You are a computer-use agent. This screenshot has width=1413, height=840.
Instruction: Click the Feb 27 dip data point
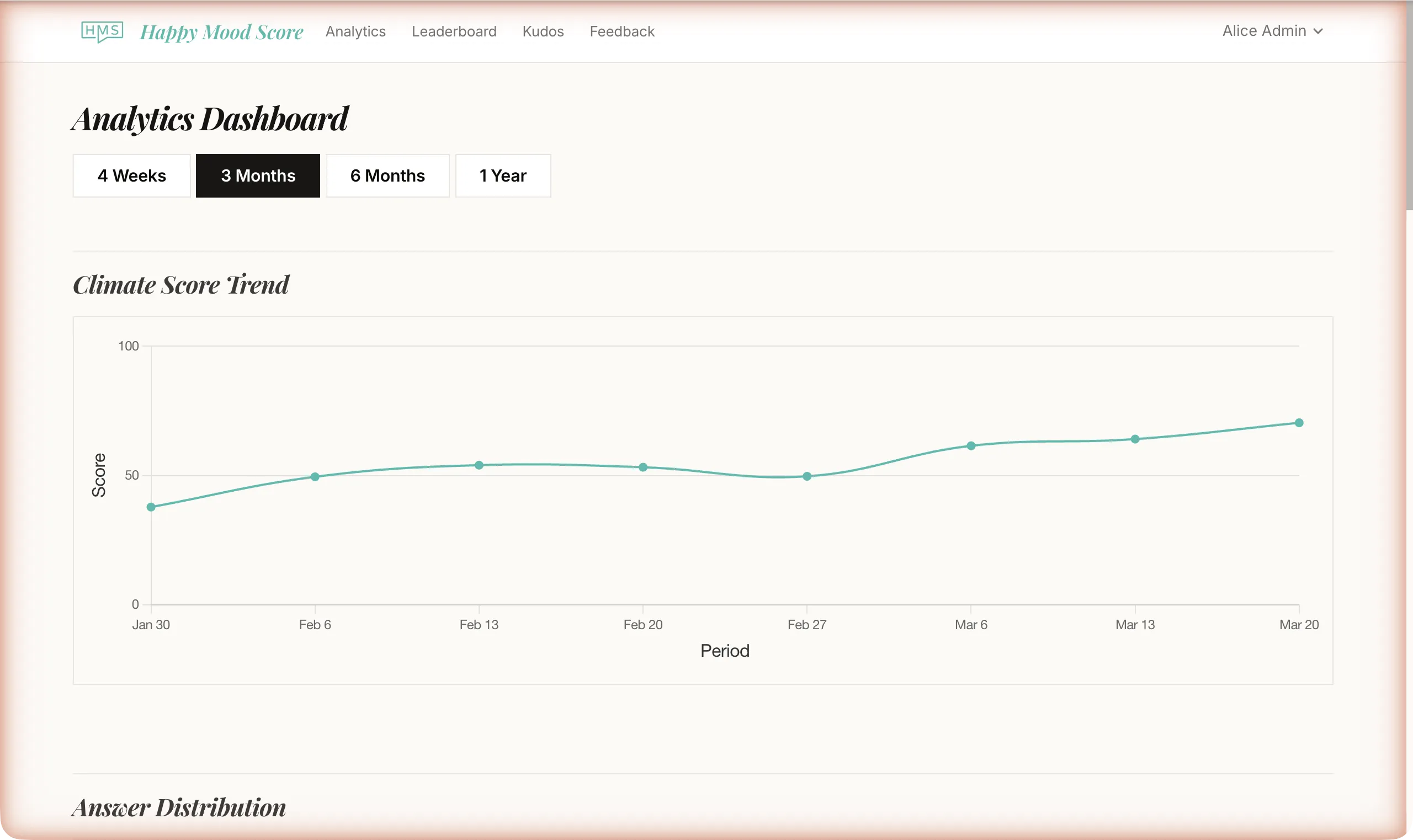pos(807,477)
